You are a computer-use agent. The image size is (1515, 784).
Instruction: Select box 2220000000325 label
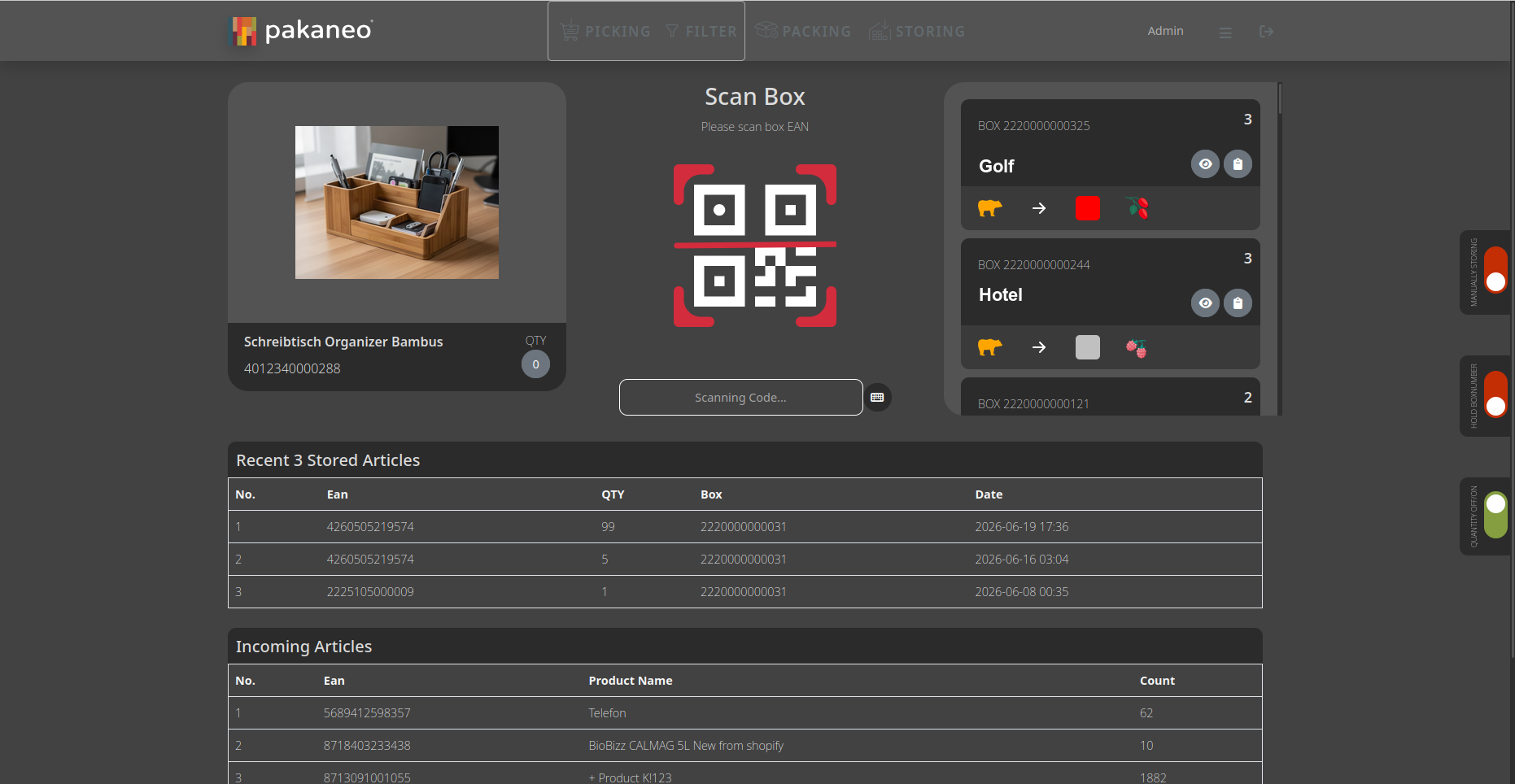1033,126
